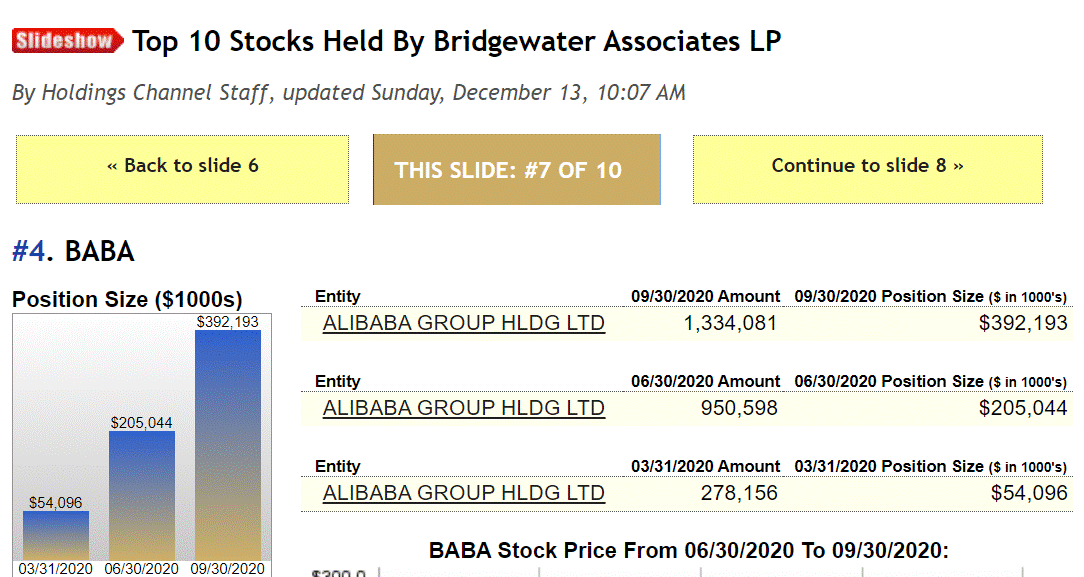The height and width of the screenshot is (577, 1084).
Task: Open the Alibaba link in the 09/30/2020 row
Action: point(463,323)
